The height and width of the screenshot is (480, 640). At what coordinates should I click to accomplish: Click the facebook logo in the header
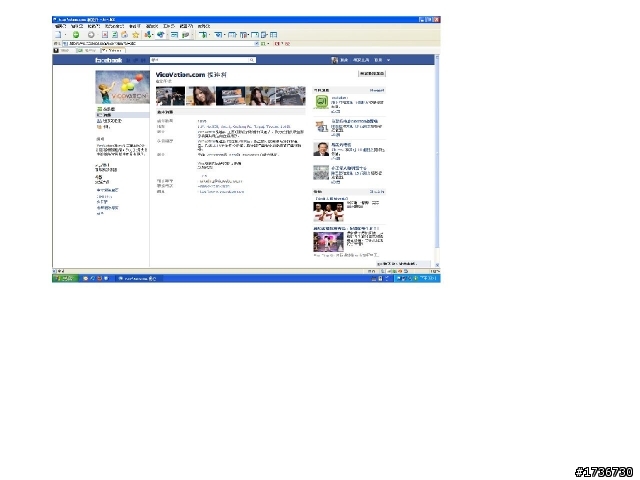pos(109,60)
